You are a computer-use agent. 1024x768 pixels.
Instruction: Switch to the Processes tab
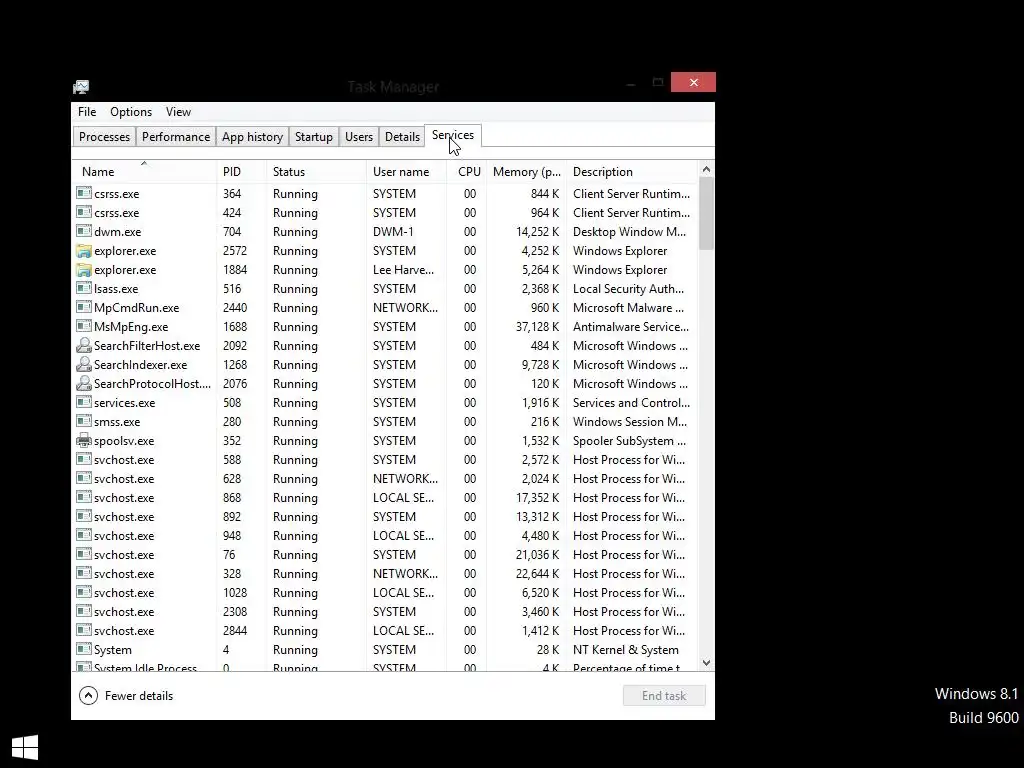(104, 136)
